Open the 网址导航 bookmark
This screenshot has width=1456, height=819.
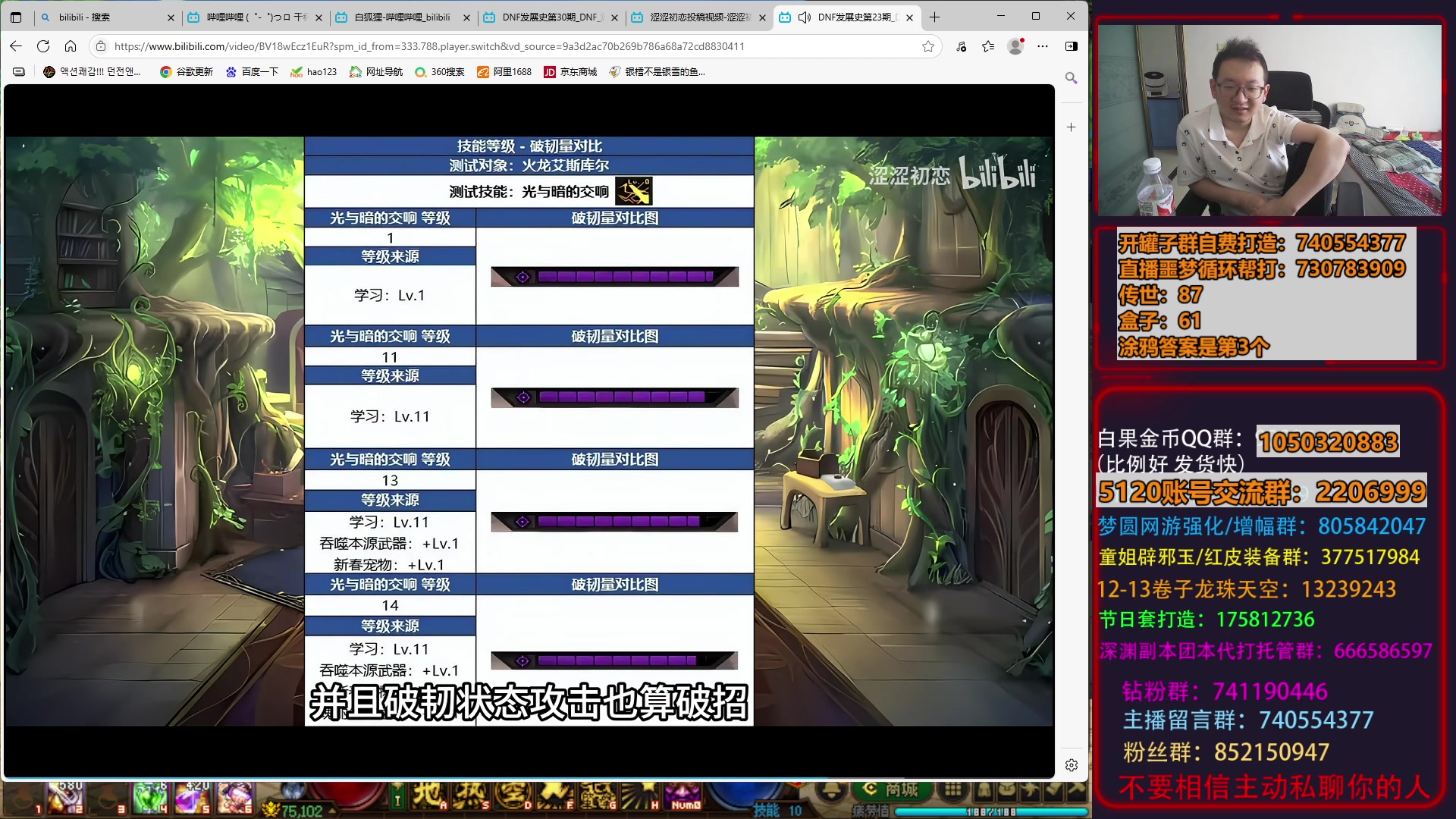click(x=376, y=72)
